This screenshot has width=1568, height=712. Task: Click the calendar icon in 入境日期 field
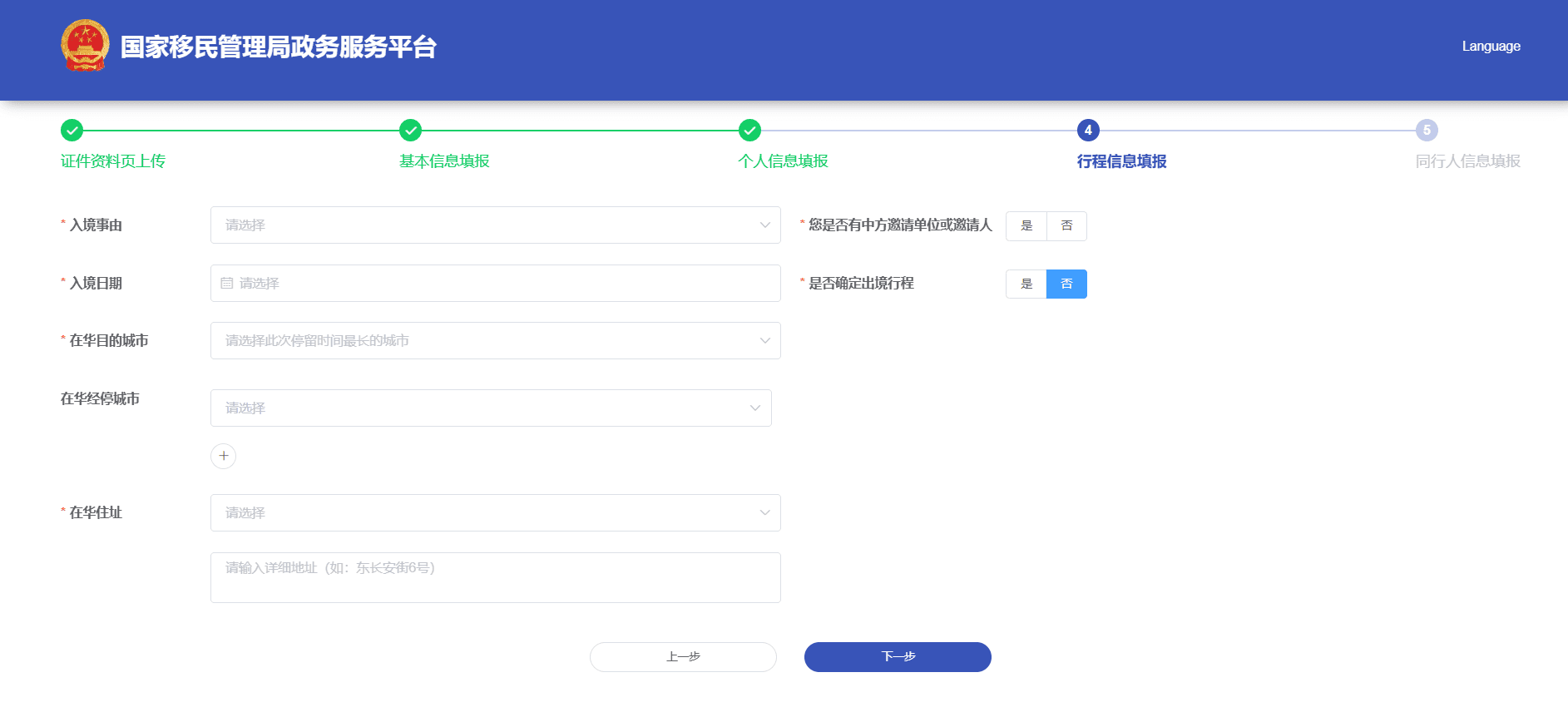click(x=226, y=284)
